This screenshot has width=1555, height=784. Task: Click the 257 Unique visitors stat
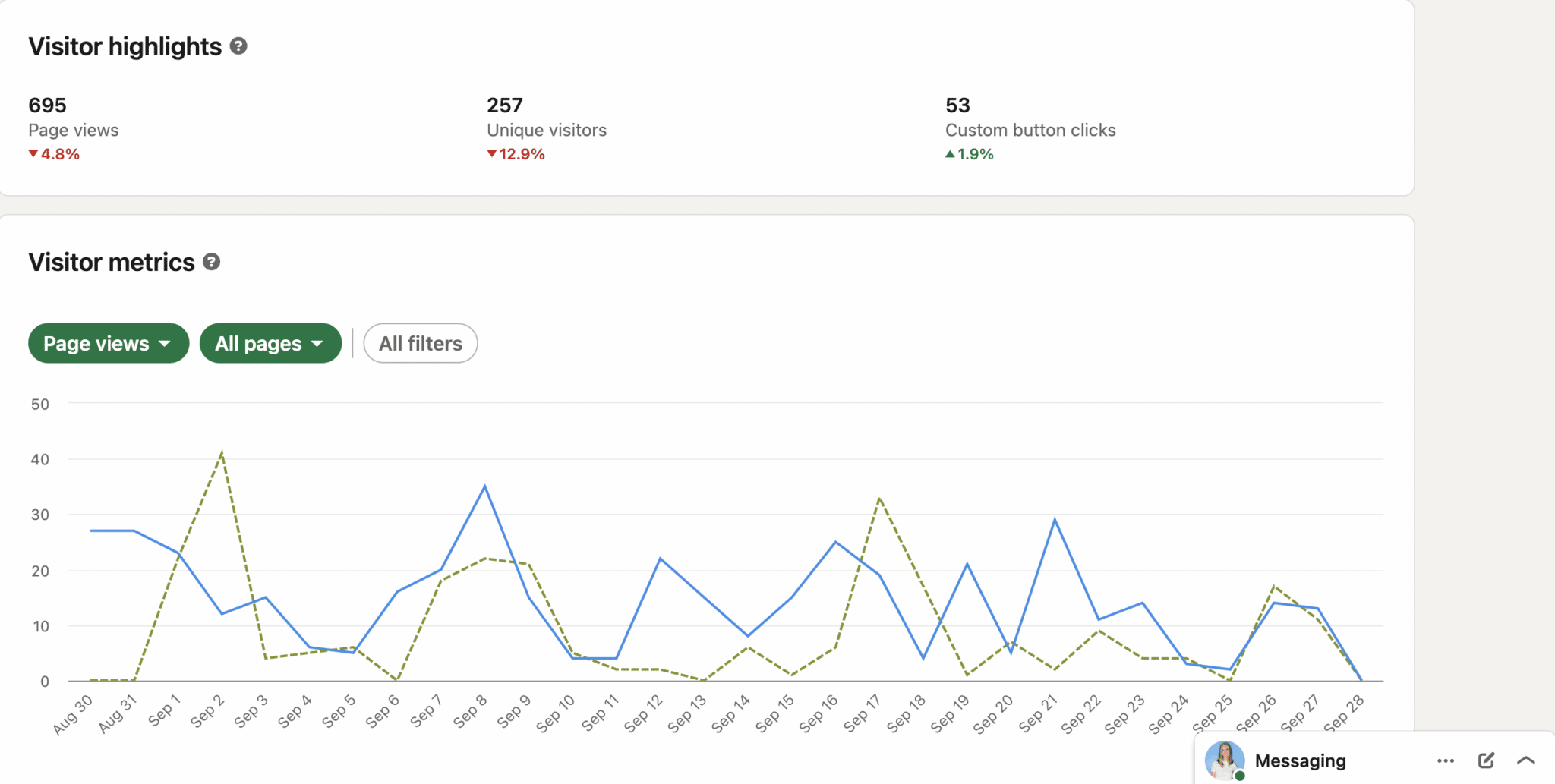pyautogui.click(x=505, y=105)
